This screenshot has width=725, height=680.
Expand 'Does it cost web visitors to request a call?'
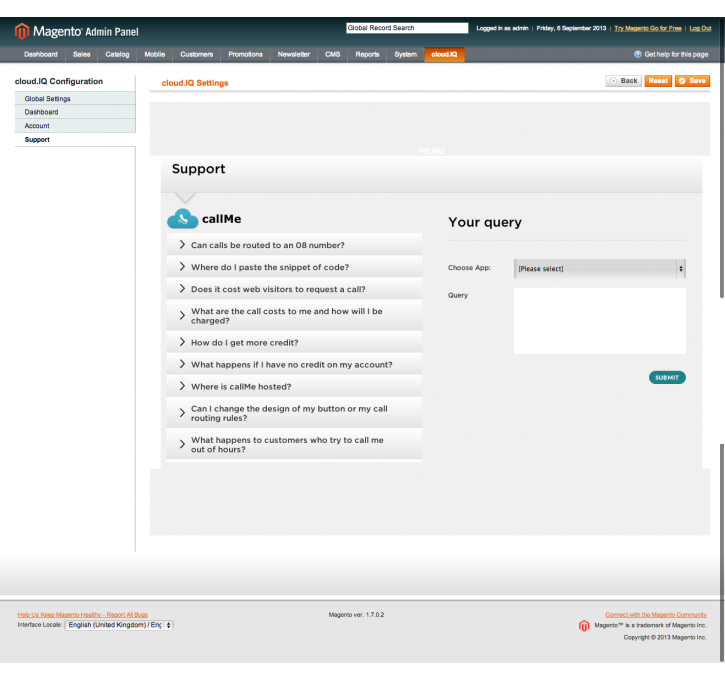[294, 289]
